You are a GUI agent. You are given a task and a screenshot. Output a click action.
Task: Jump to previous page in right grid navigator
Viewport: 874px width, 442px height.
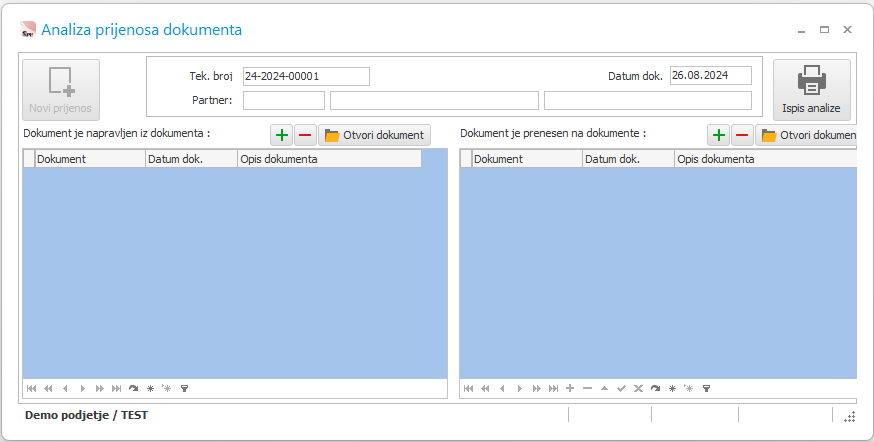pos(485,388)
